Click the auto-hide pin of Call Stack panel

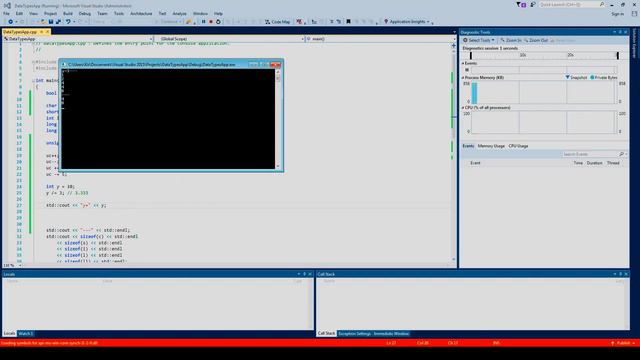coord(620,274)
